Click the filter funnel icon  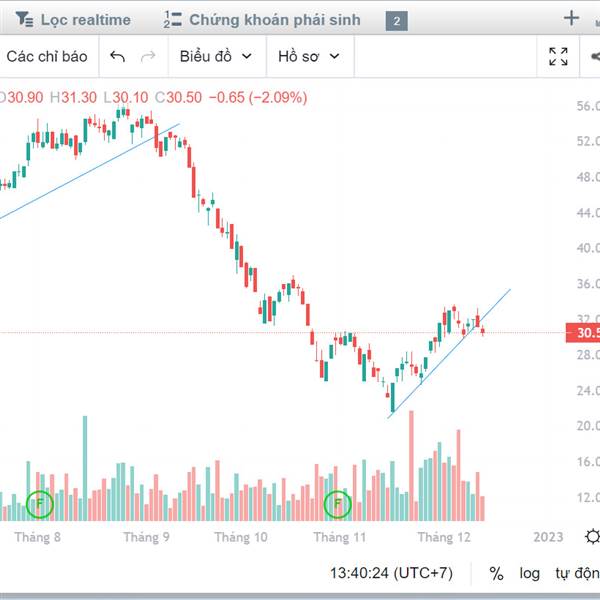(x=24, y=20)
